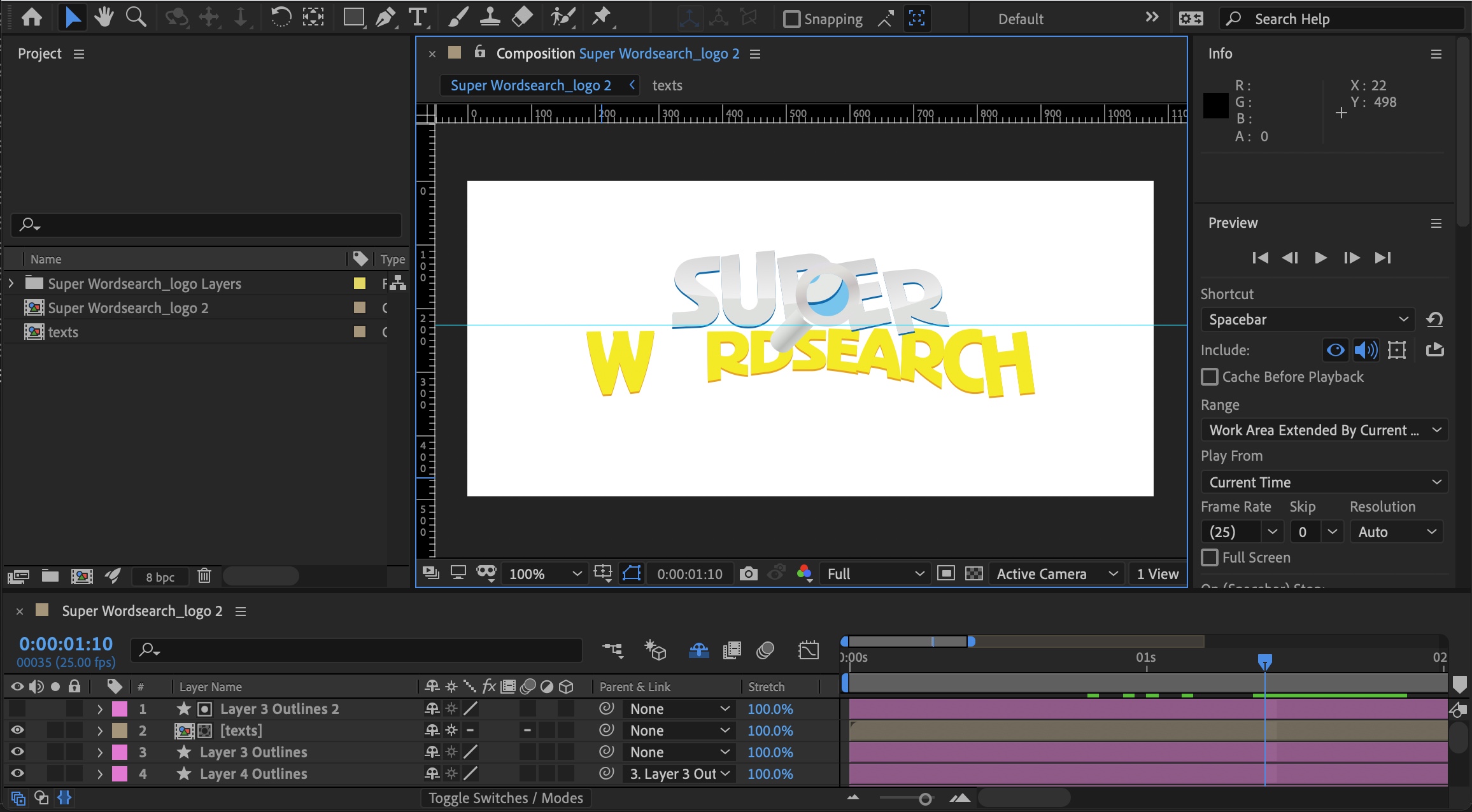1472x812 pixels.
Task: Click the Toggle Switches / Modes button
Action: pyautogui.click(x=506, y=797)
